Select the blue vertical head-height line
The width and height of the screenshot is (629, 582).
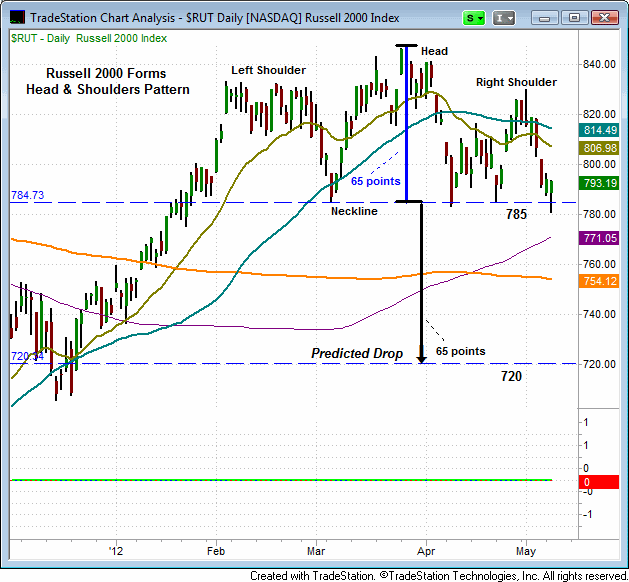pos(406,124)
